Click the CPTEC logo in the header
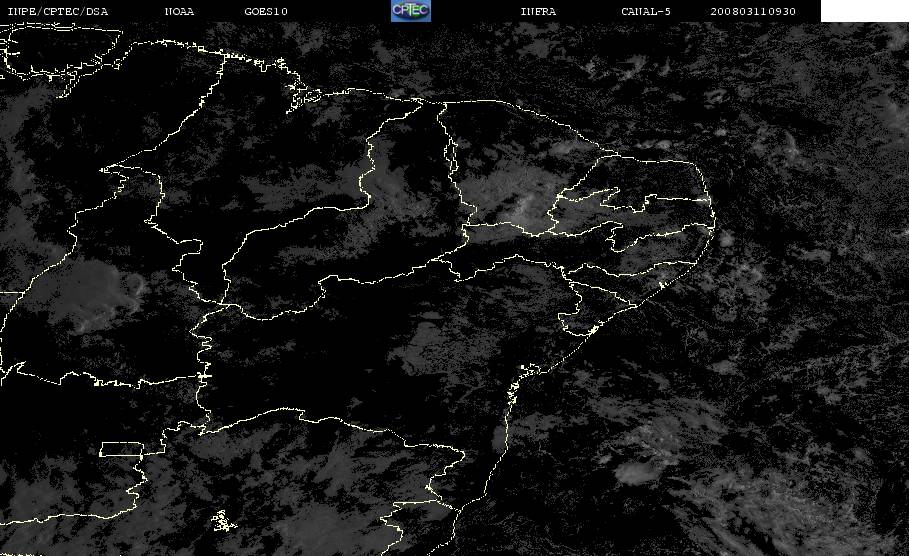This screenshot has width=909, height=556. (411, 10)
